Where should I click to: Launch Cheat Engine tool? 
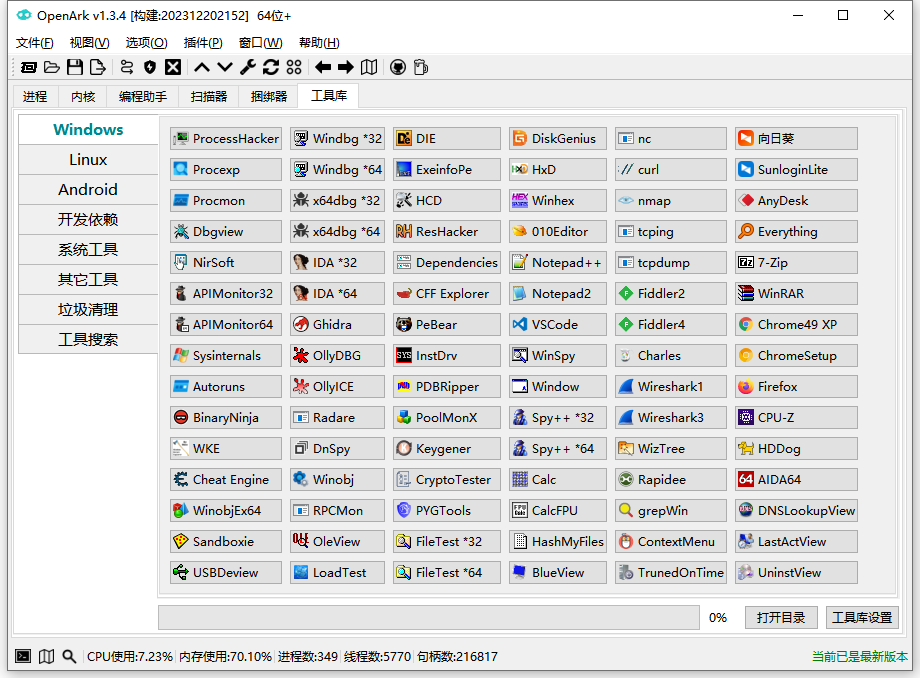pyautogui.click(x=226, y=480)
